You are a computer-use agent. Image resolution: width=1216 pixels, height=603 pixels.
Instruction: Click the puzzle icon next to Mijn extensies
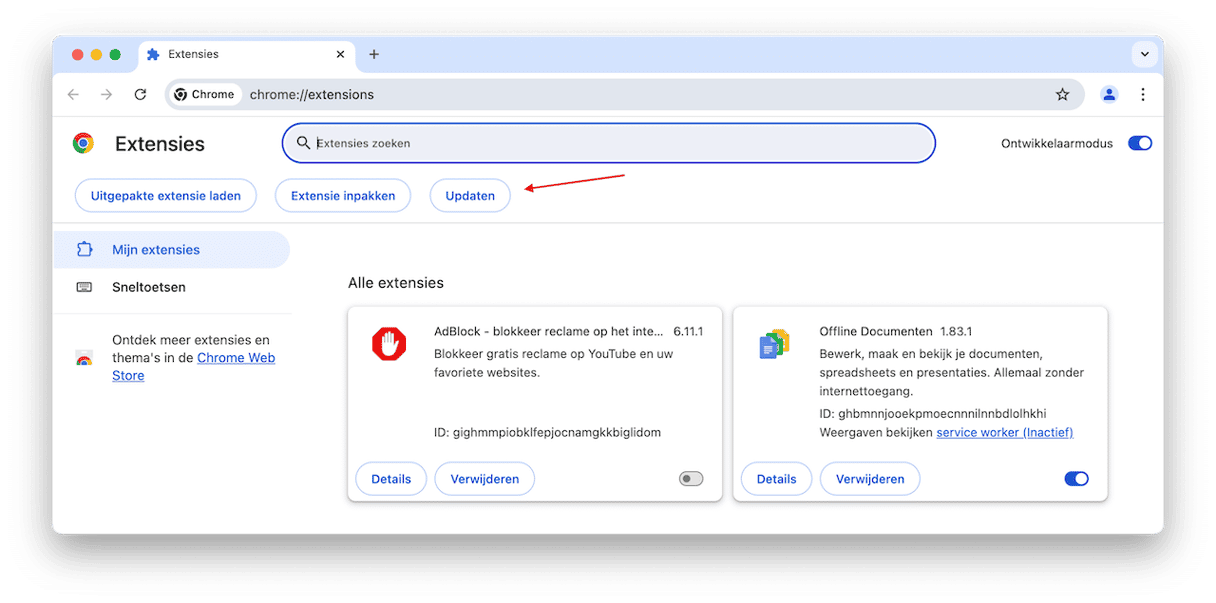[x=85, y=250]
